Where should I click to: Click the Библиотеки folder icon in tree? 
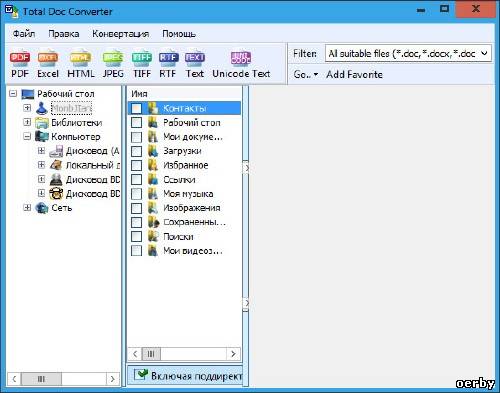pos(42,123)
